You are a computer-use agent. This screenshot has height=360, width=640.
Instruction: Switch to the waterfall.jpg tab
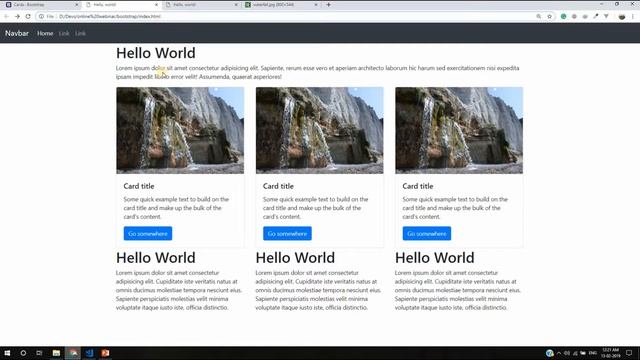281,5
